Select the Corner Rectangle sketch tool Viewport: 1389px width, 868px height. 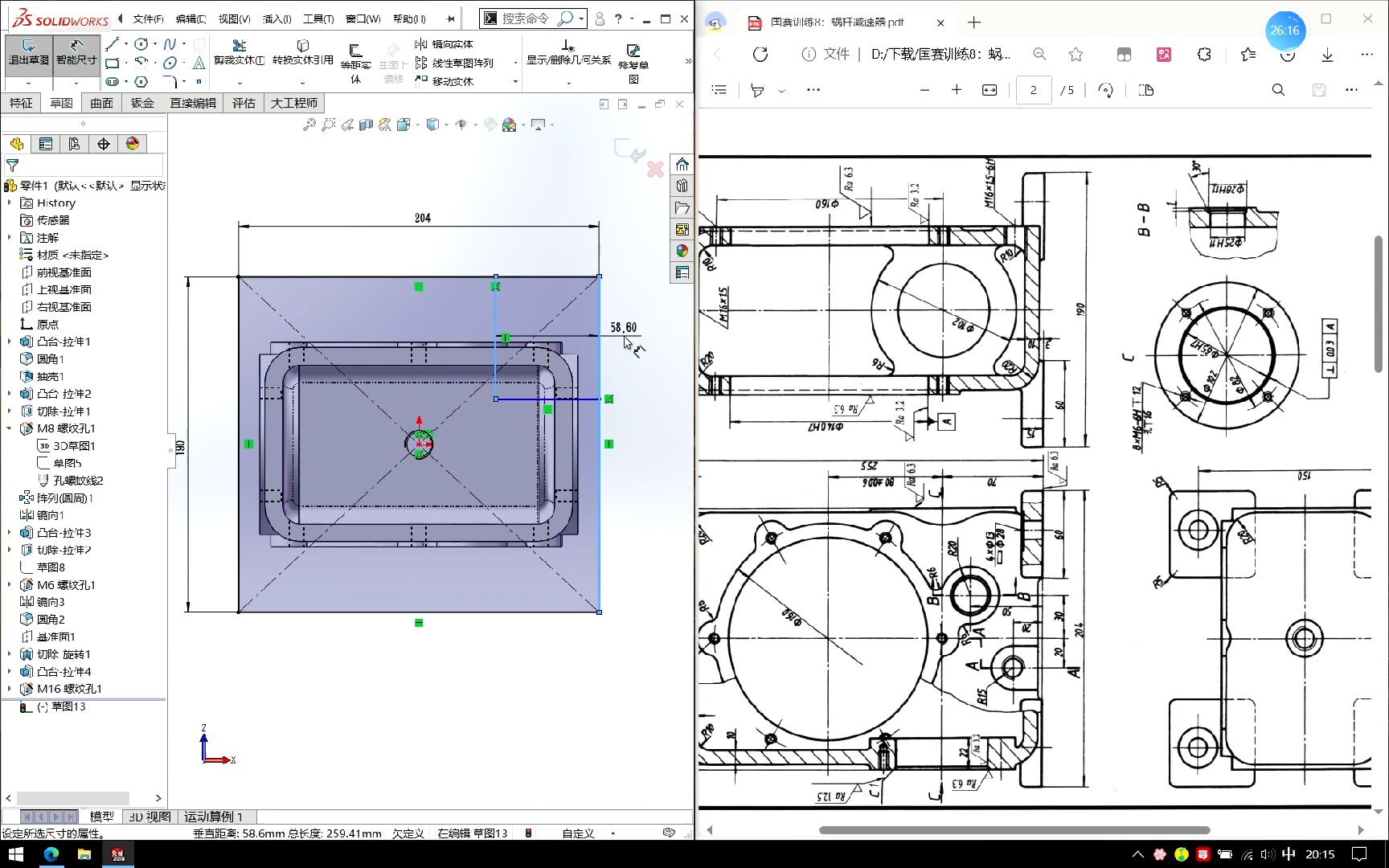(113, 63)
